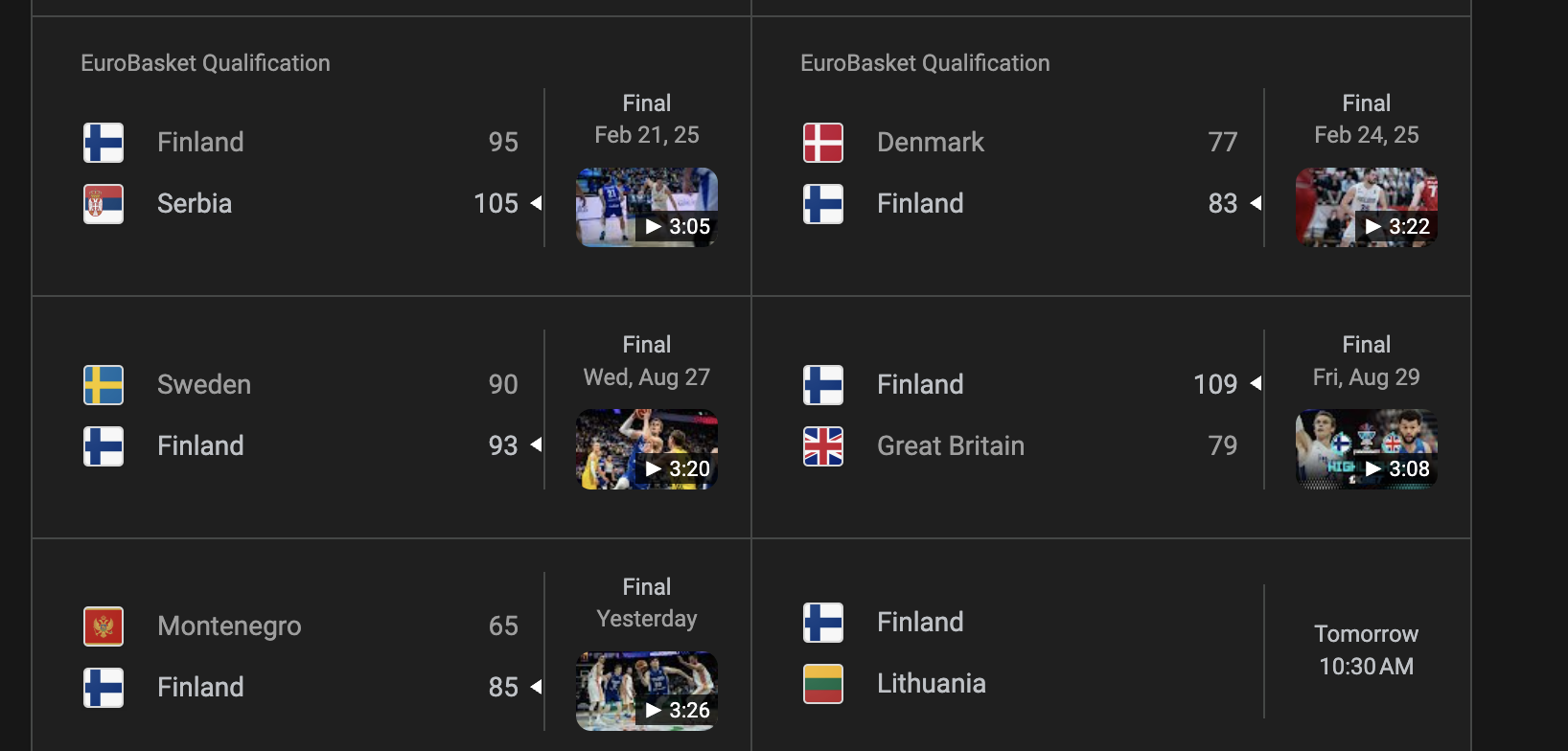The height and width of the screenshot is (751, 1568).
Task: Click the Great Britain flag icon
Action: (823, 446)
